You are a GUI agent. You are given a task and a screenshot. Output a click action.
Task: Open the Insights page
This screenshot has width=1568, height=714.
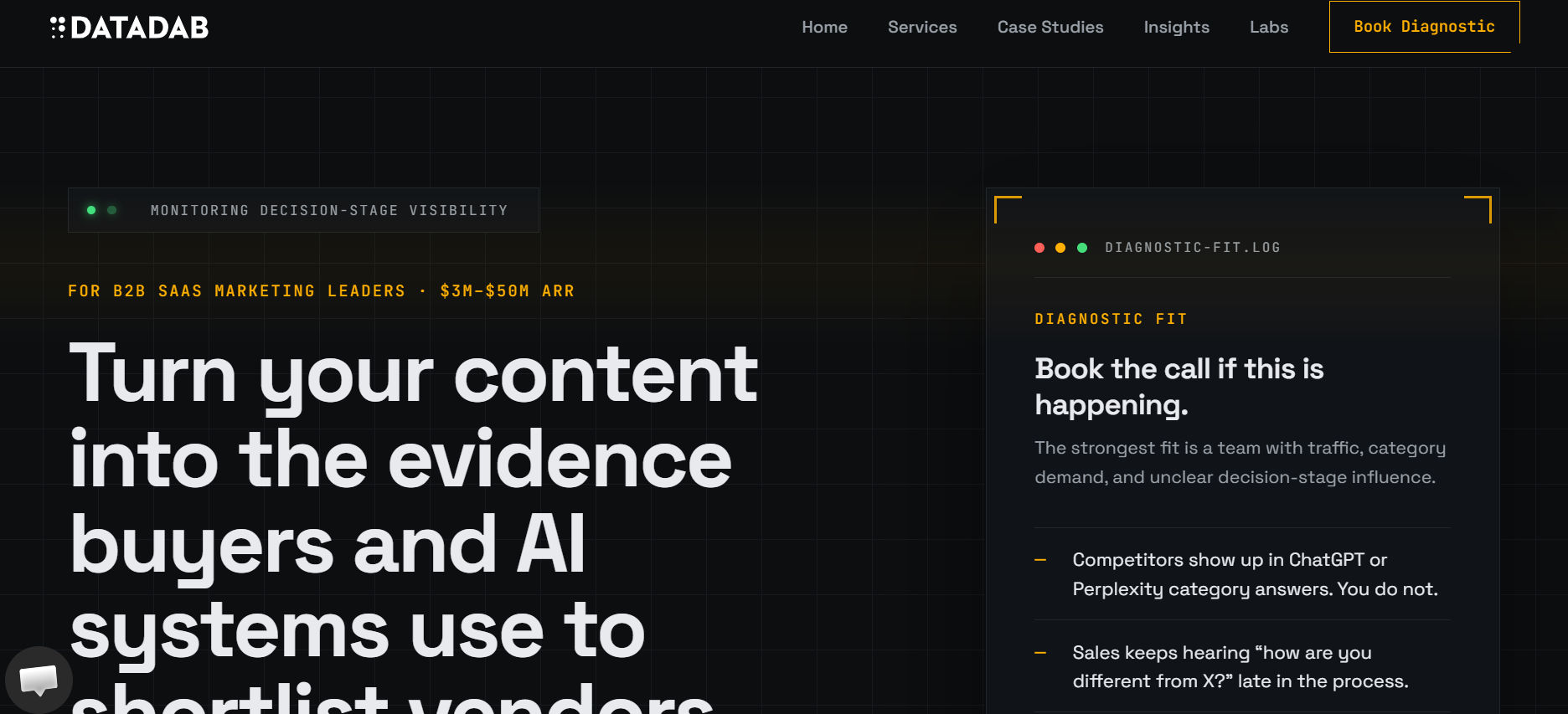(x=1176, y=27)
